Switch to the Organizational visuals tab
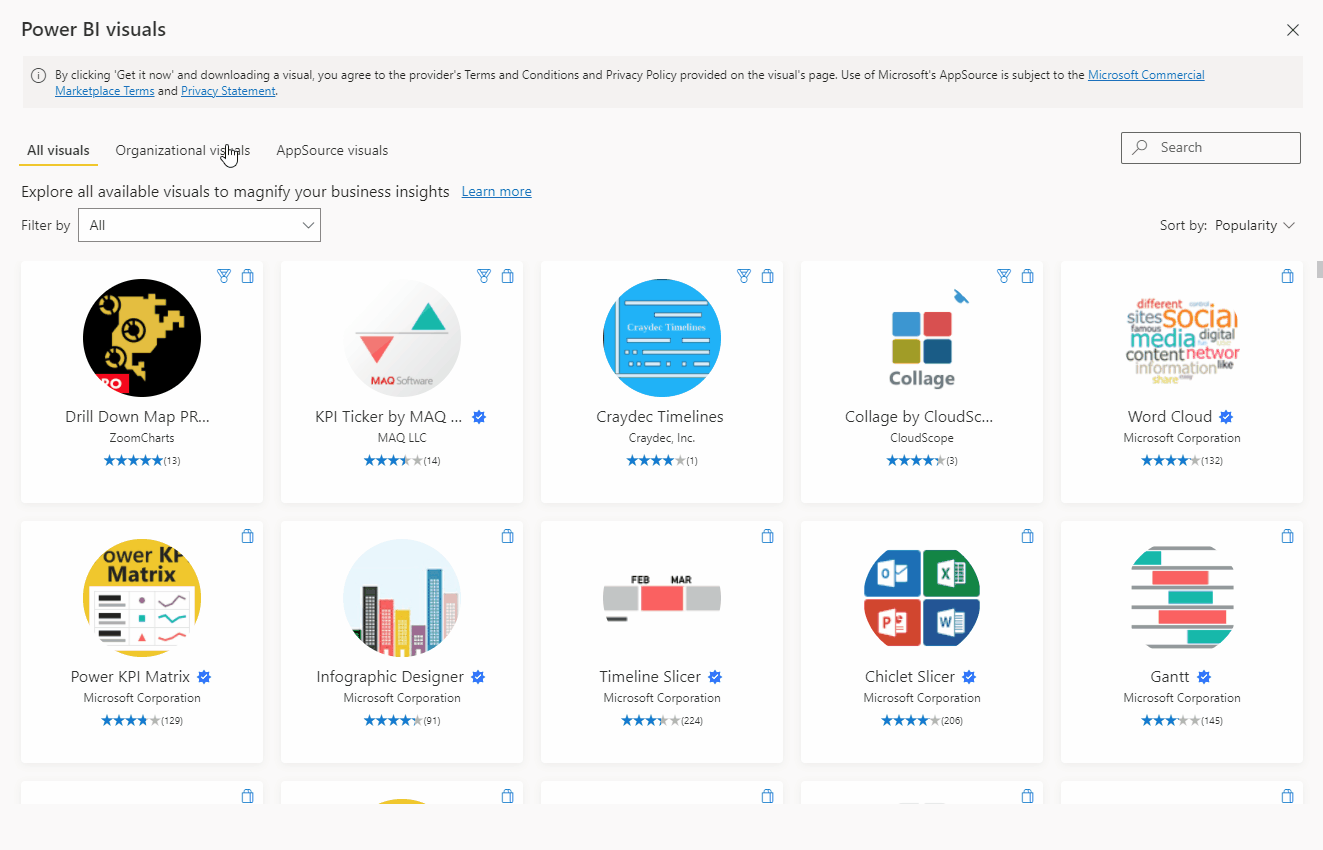Image resolution: width=1323 pixels, height=850 pixels. click(182, 150)
